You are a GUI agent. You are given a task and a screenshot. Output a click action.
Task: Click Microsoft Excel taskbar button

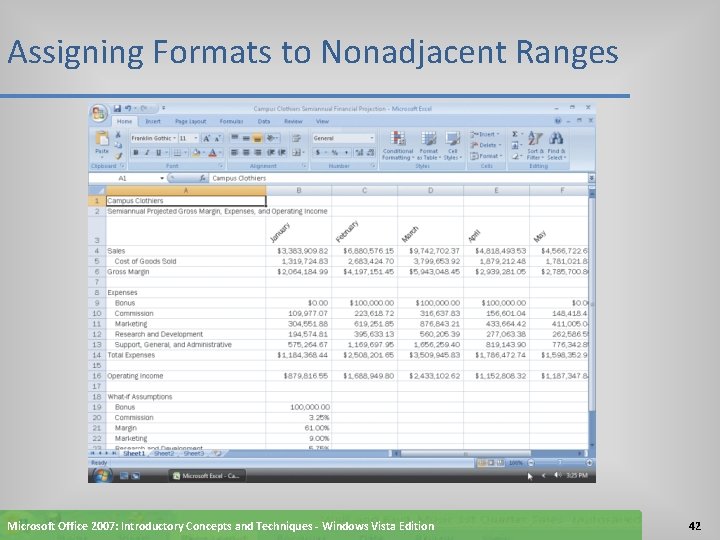pyautogui.click(x=207, y=476)
